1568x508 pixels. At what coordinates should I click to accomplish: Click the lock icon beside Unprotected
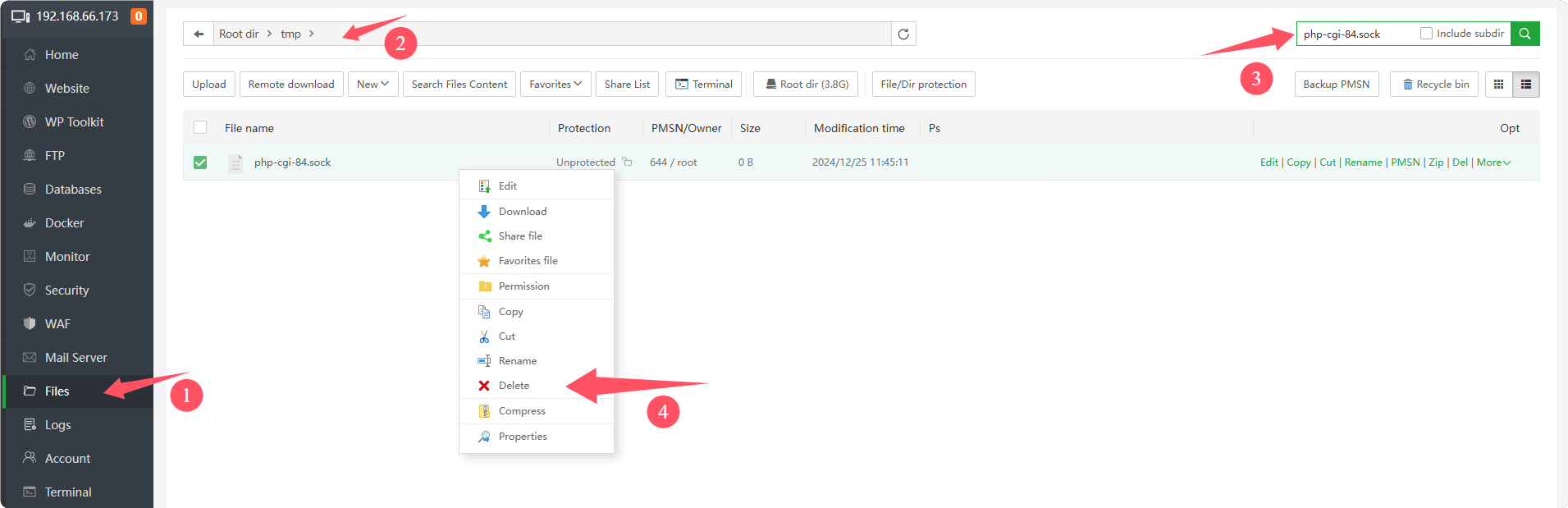coord(627,162)
